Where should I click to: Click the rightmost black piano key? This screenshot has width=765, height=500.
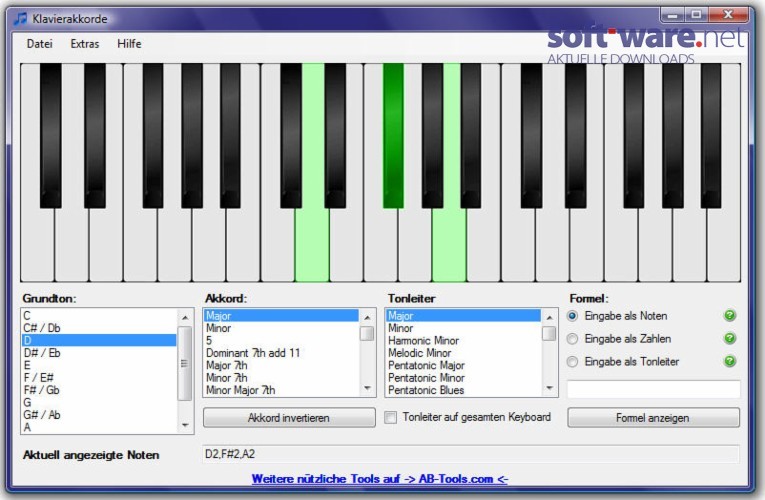click(x=711, y=136)
